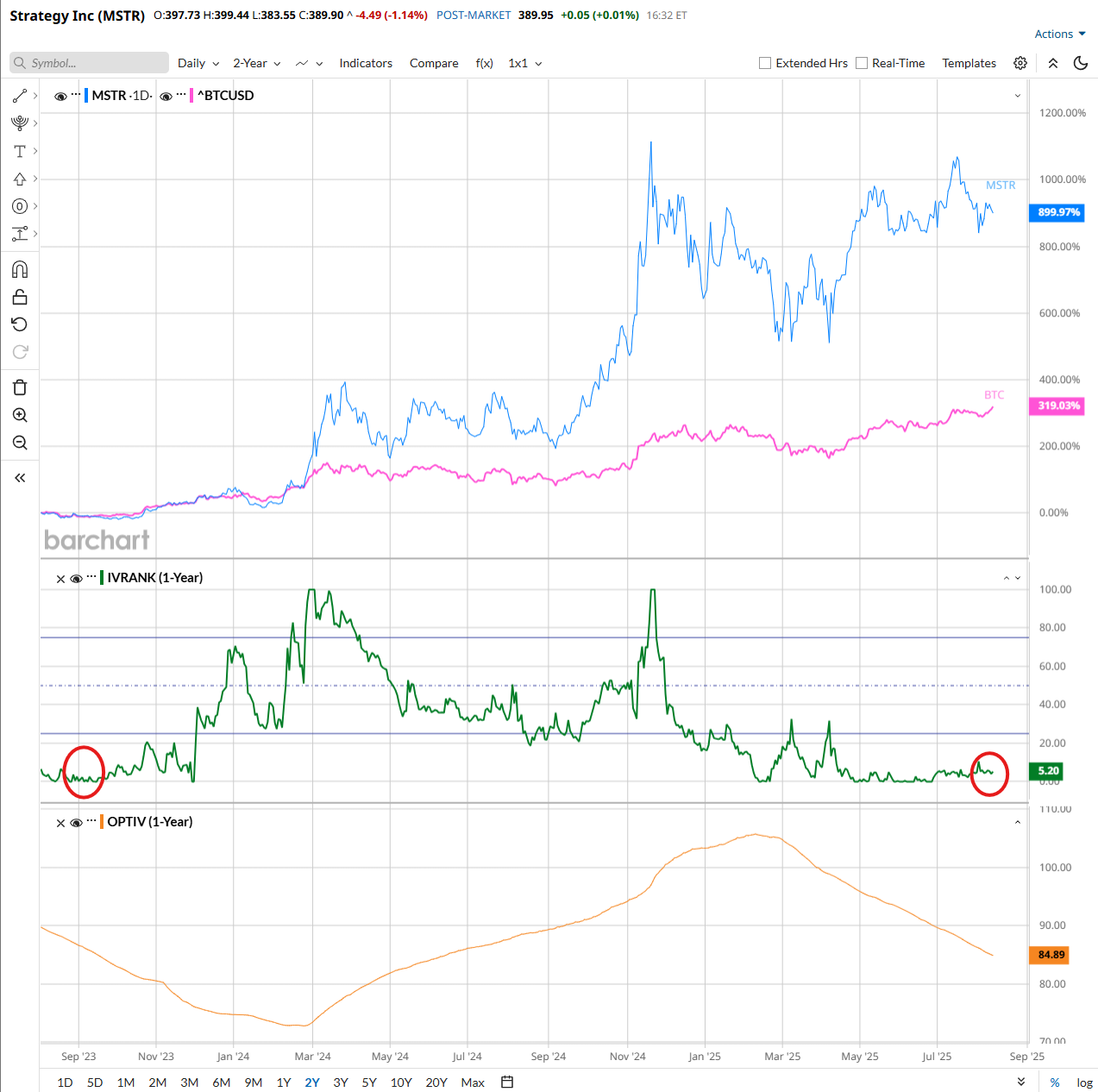Click the 899.97% MSTR price label

[x=1058, y=212]
